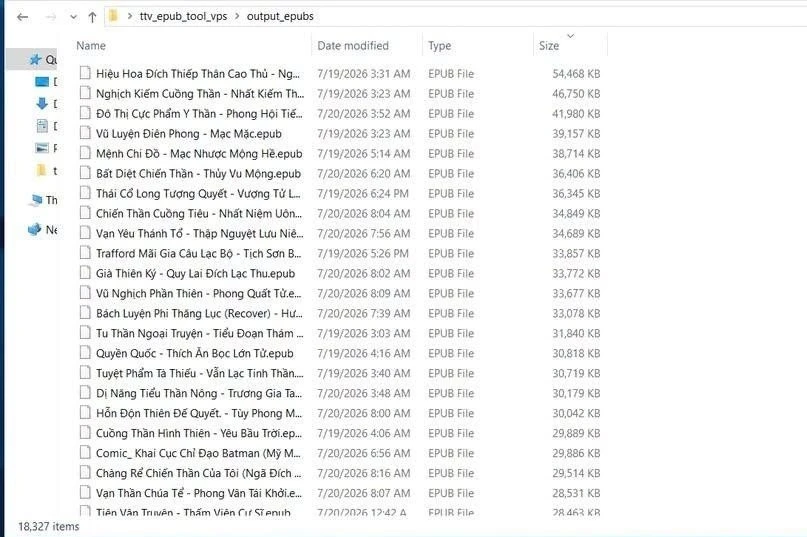Select file name Chàng Rể Chiến Thần Của Tôi
The height and width of the screenshot is (537, 807).
pos(201,473)
